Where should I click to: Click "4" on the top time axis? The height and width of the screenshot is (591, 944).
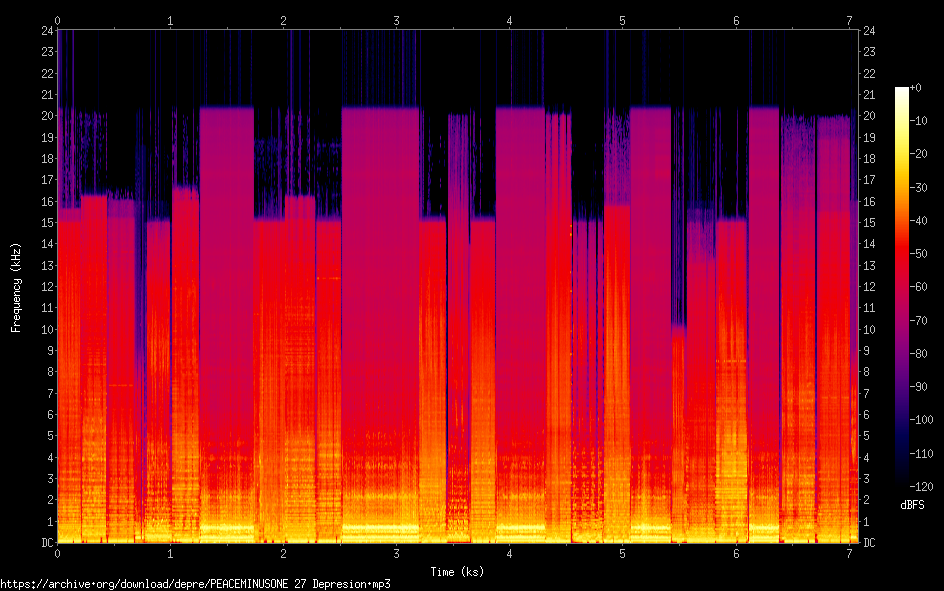[509, 21]
